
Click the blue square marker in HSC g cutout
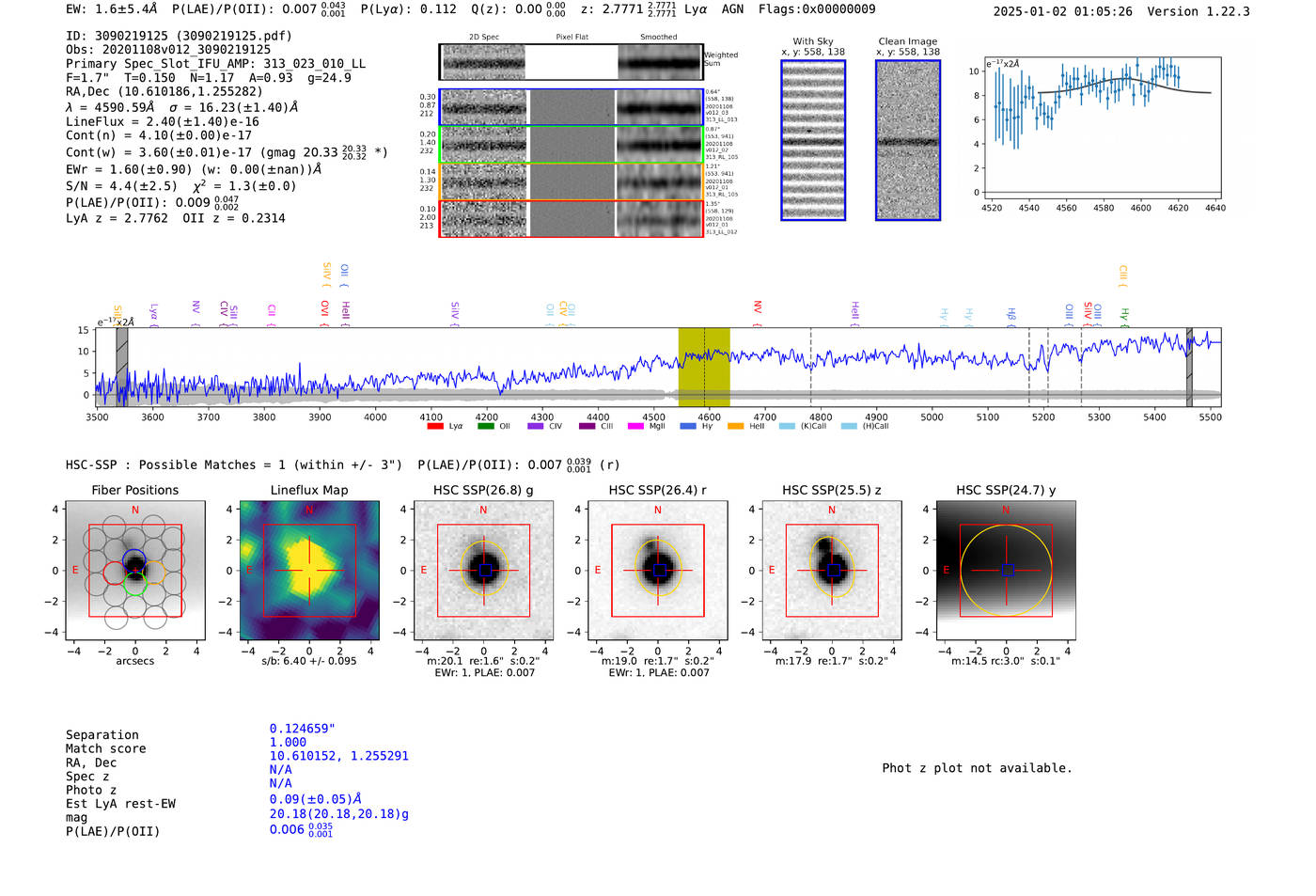tap(485, 571)
